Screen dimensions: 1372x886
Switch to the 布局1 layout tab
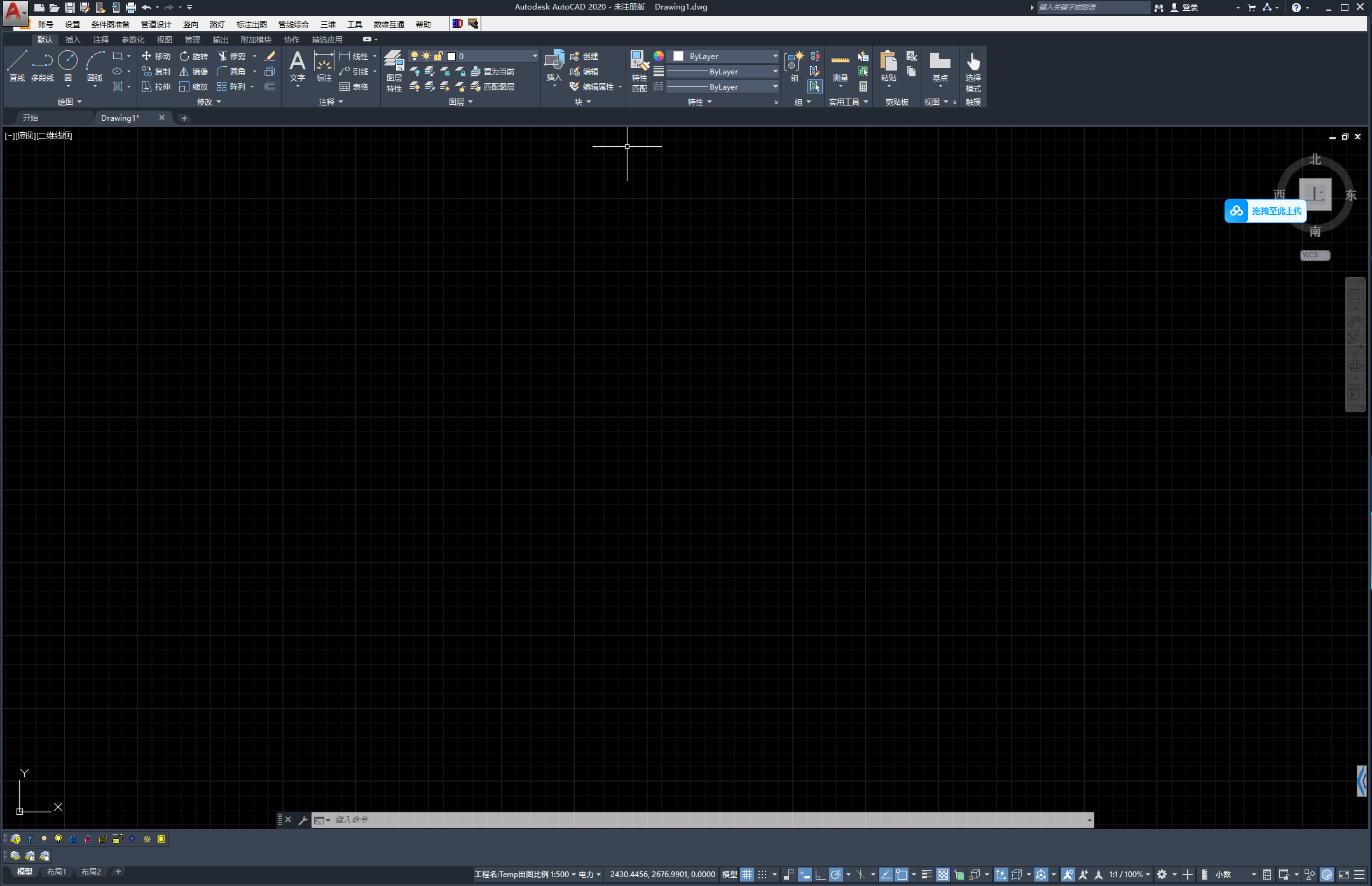pos(56,872)
